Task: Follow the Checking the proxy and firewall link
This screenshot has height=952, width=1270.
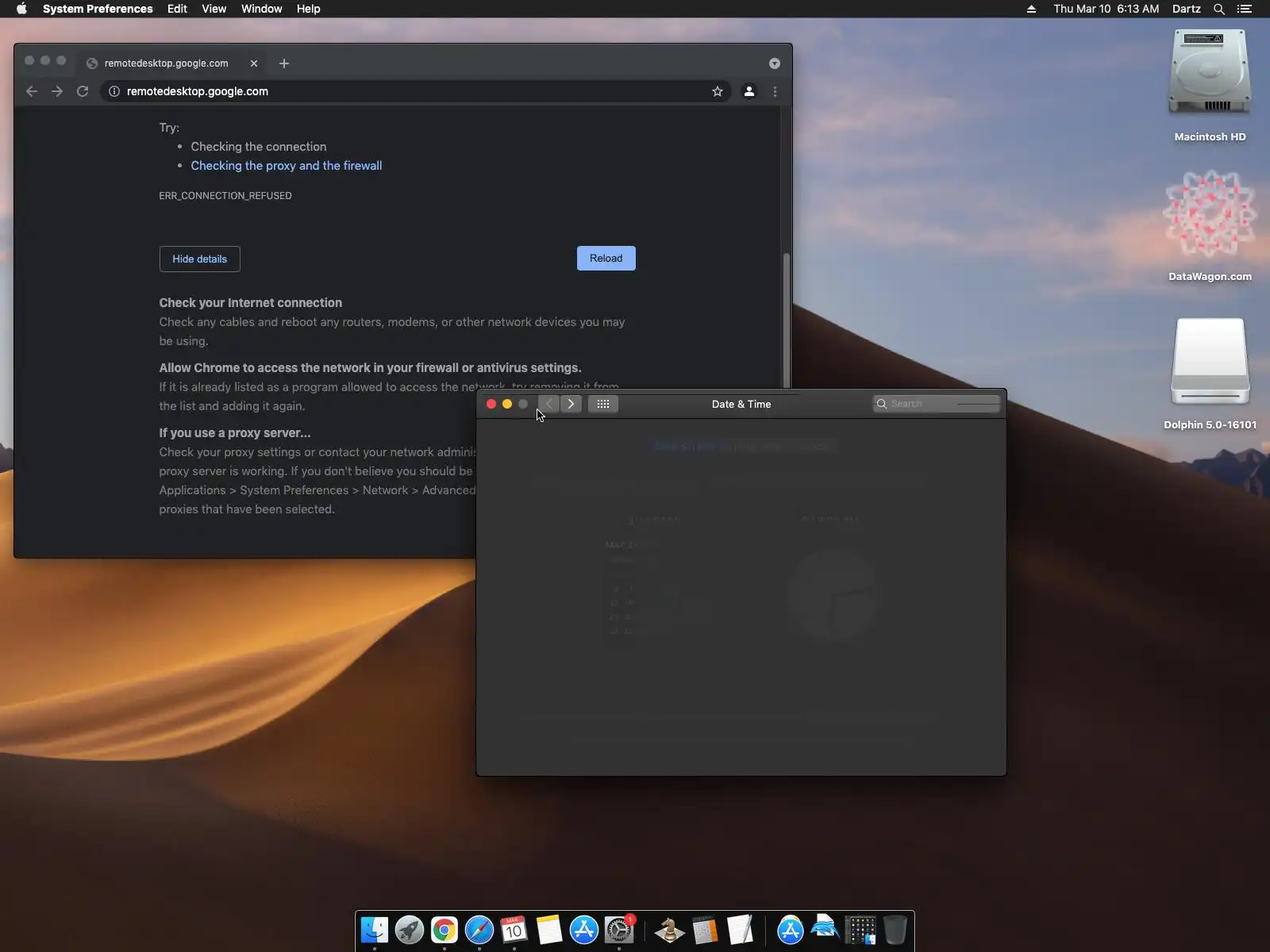Action: 287,166
